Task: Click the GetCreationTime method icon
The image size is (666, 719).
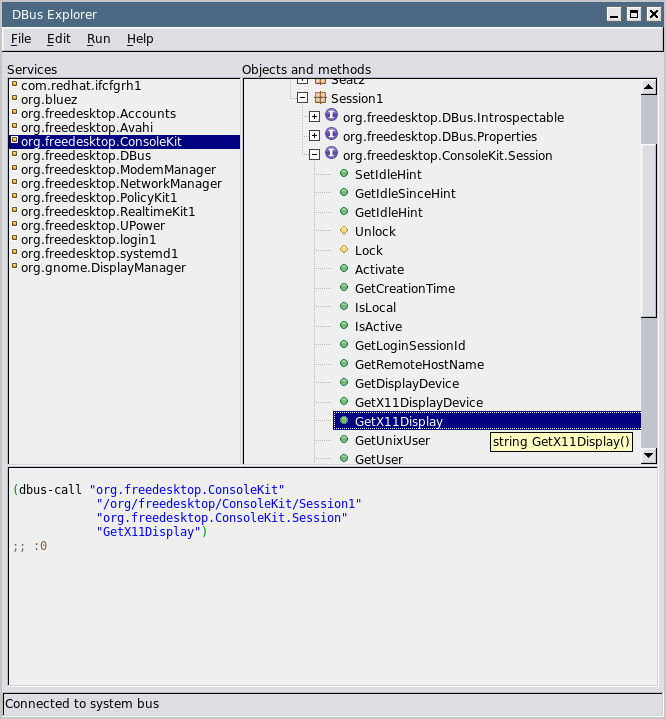Action: (344, 288)
